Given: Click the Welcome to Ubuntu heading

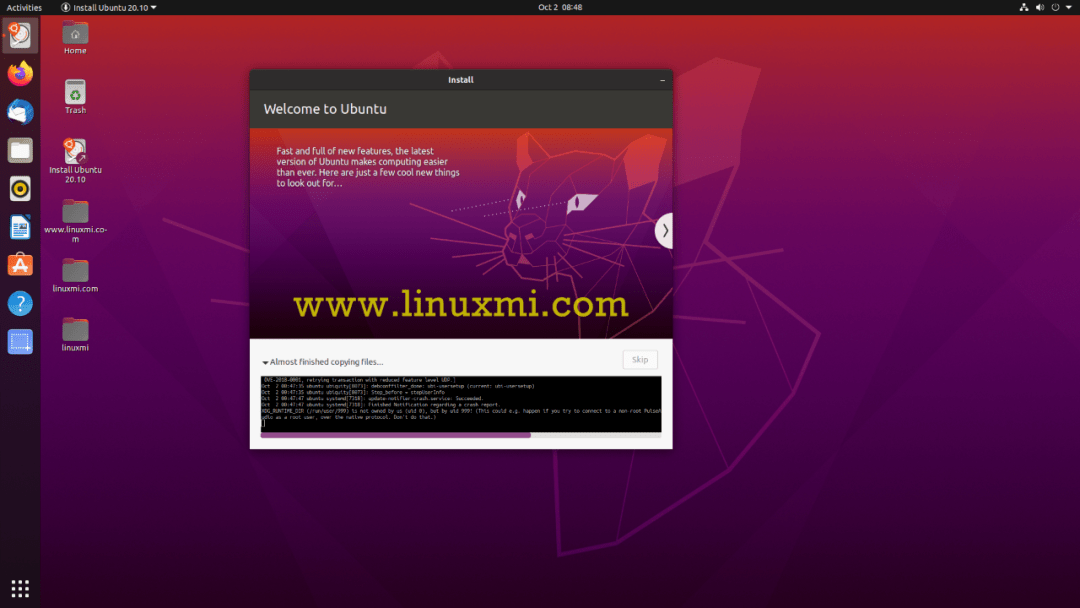Looking at the screenshot, I should click(x=325, y=109).
